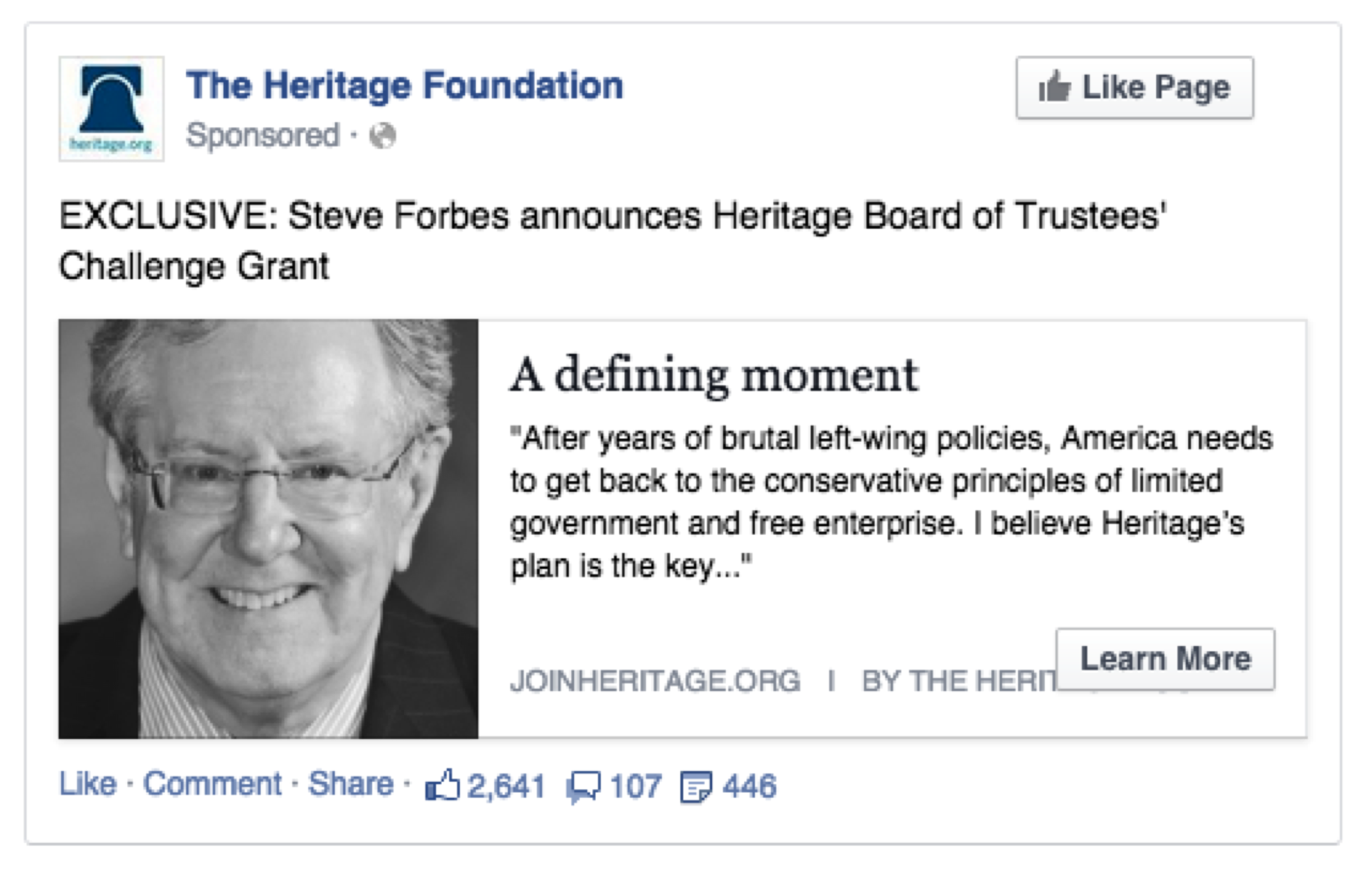This screenshot has width=1372, height=875.
Task: Open "The Heritage Foundation" page name link
Action: (x=405, y=86)
